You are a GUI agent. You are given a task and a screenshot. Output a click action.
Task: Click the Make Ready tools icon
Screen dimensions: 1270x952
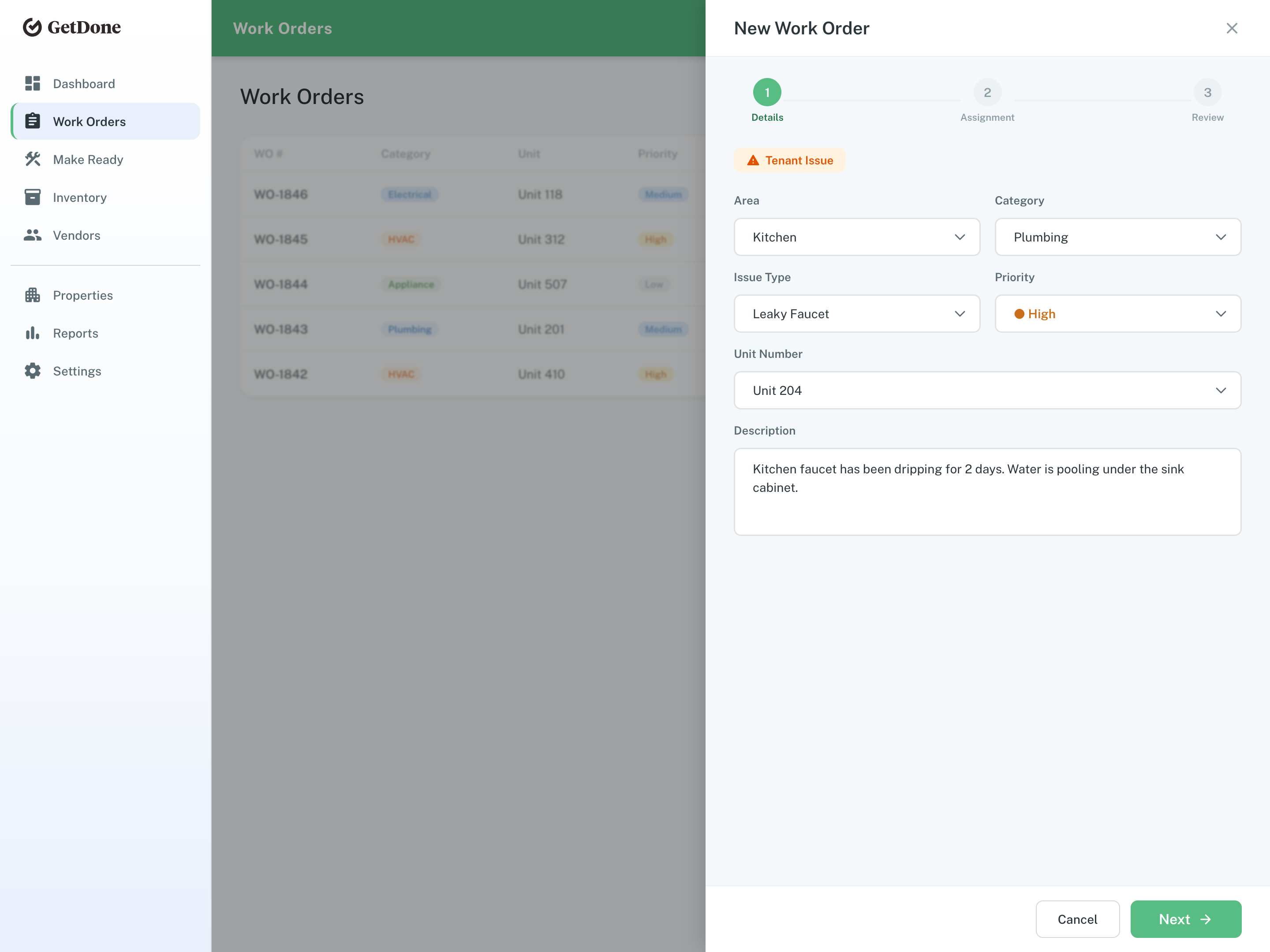tap(33, 159)
